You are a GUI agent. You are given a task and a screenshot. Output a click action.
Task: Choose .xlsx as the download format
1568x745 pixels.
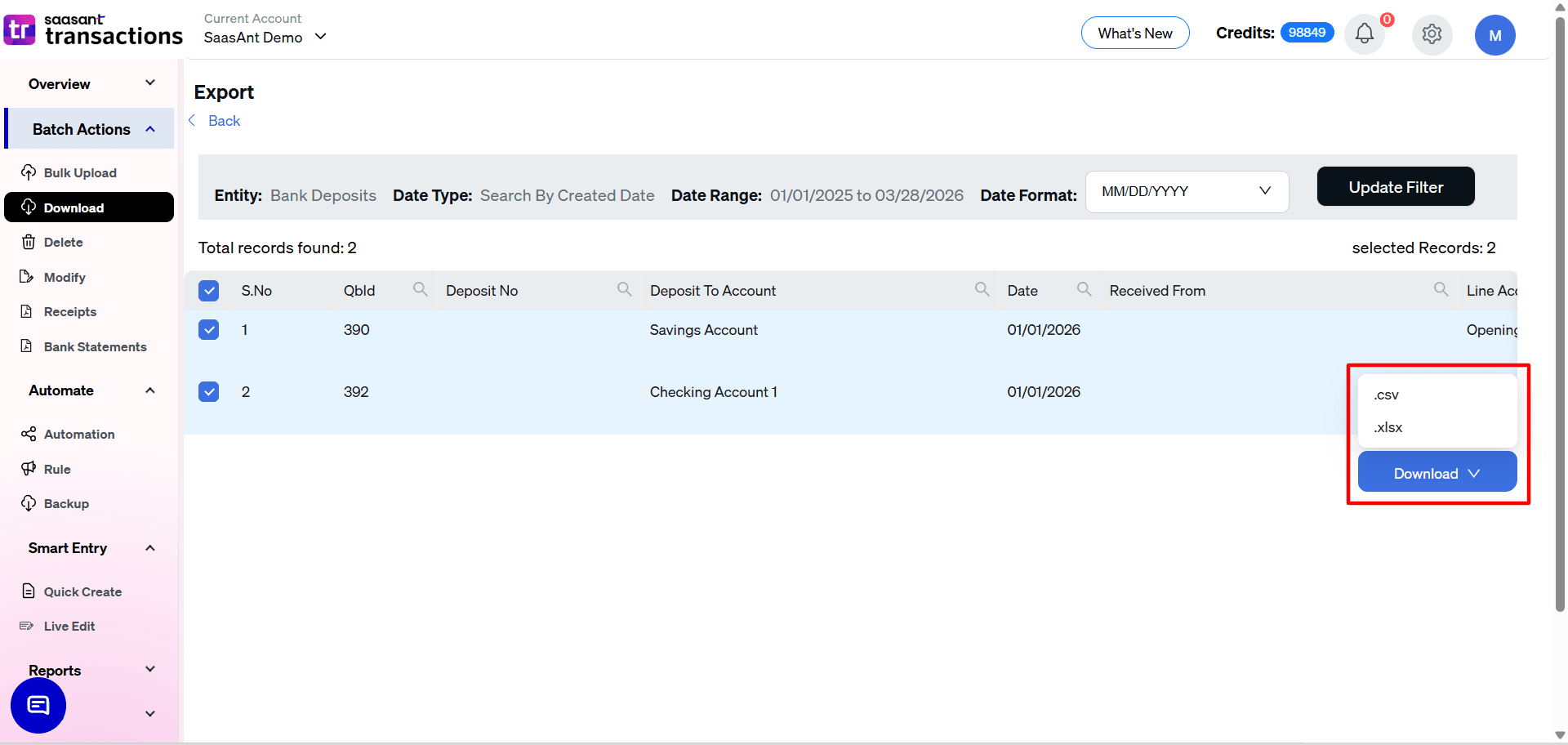coord(1388,426)
